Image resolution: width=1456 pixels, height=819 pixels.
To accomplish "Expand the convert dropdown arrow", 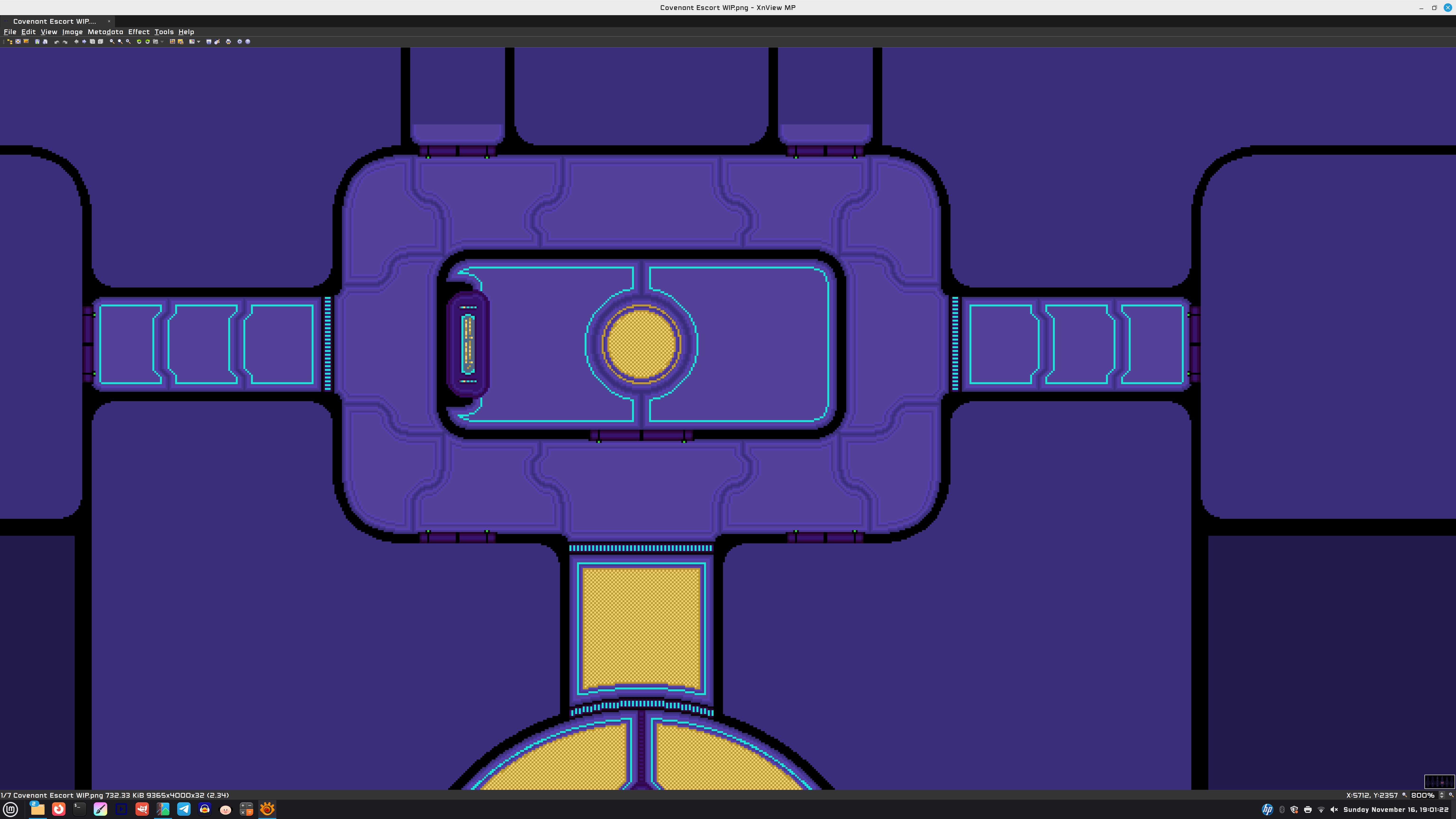I will pos(162,42).
